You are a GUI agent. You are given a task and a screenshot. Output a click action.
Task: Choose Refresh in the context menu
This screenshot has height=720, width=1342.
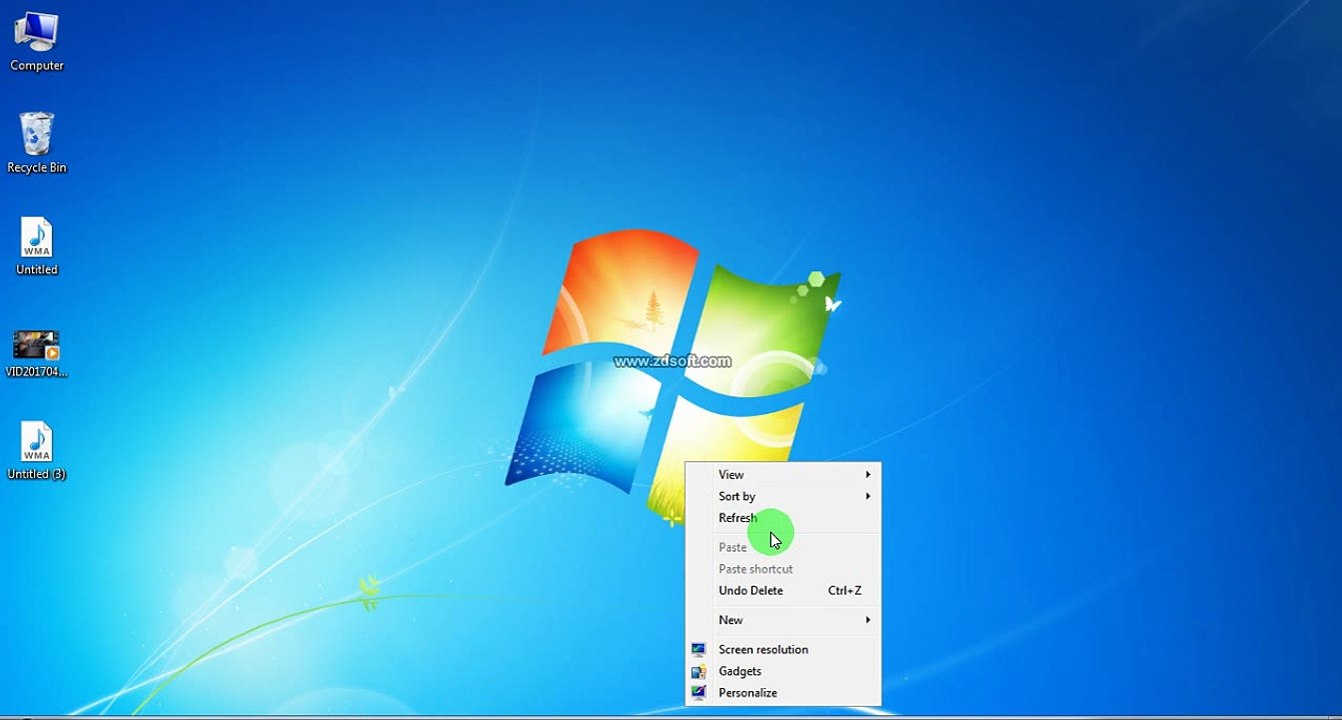click(x=783, y=518)
